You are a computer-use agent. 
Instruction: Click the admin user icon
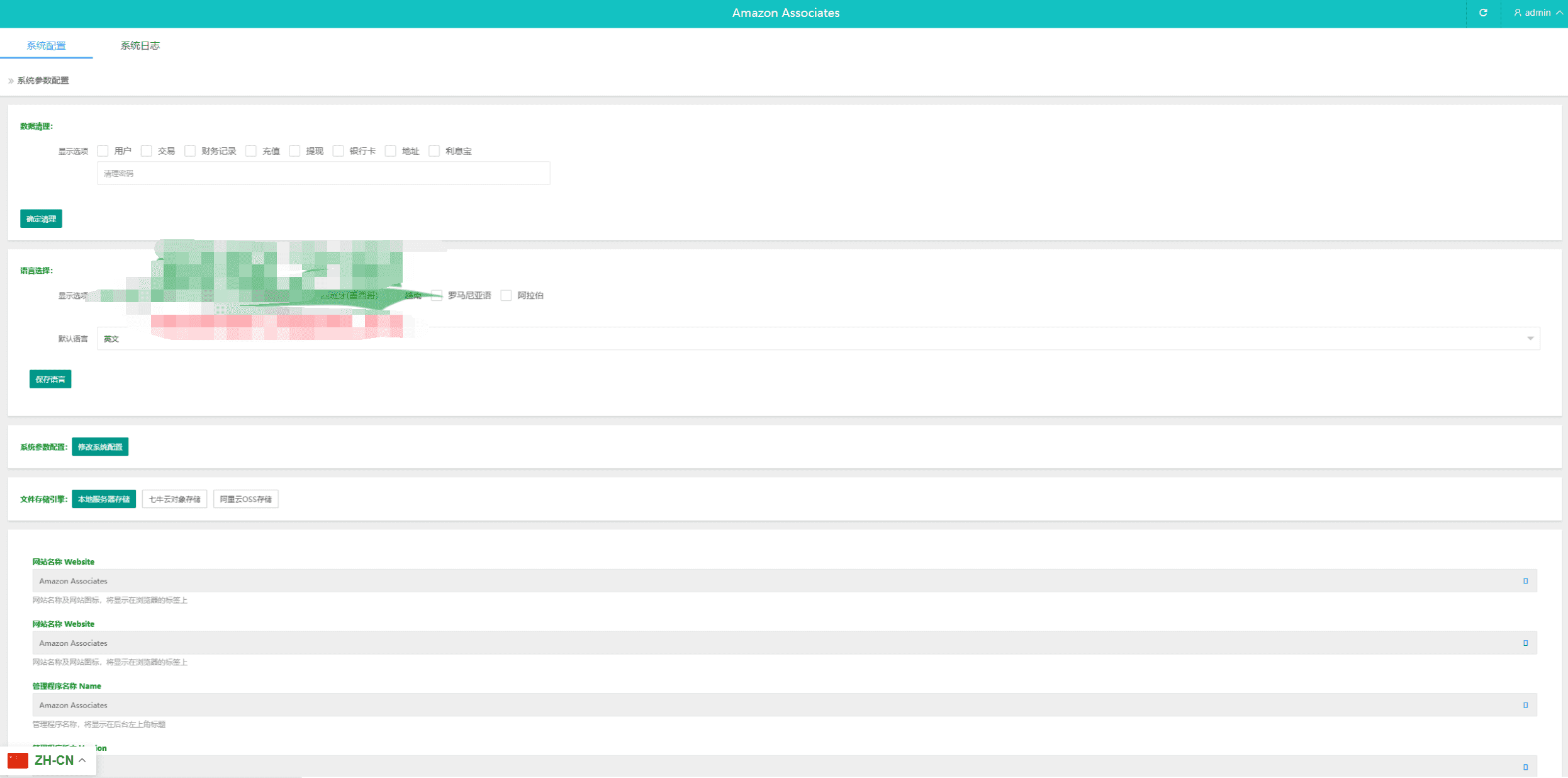tap(1517, 13)
